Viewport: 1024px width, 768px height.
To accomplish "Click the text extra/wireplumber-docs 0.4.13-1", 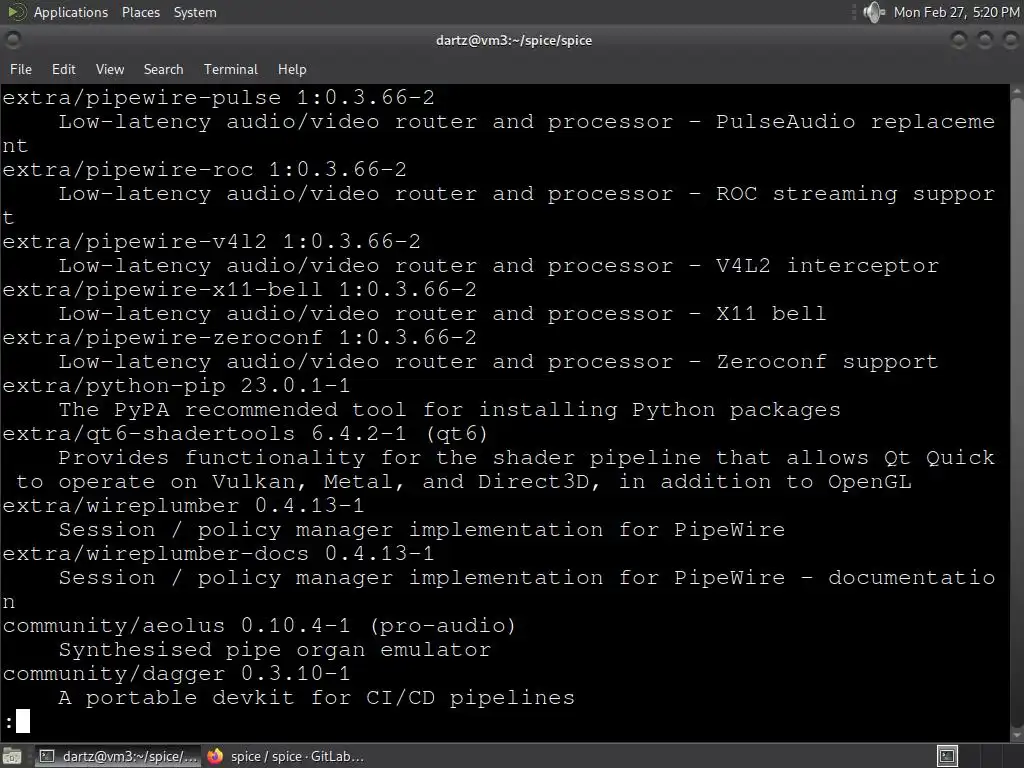I will pyautogui.click(x=218, y=553).
